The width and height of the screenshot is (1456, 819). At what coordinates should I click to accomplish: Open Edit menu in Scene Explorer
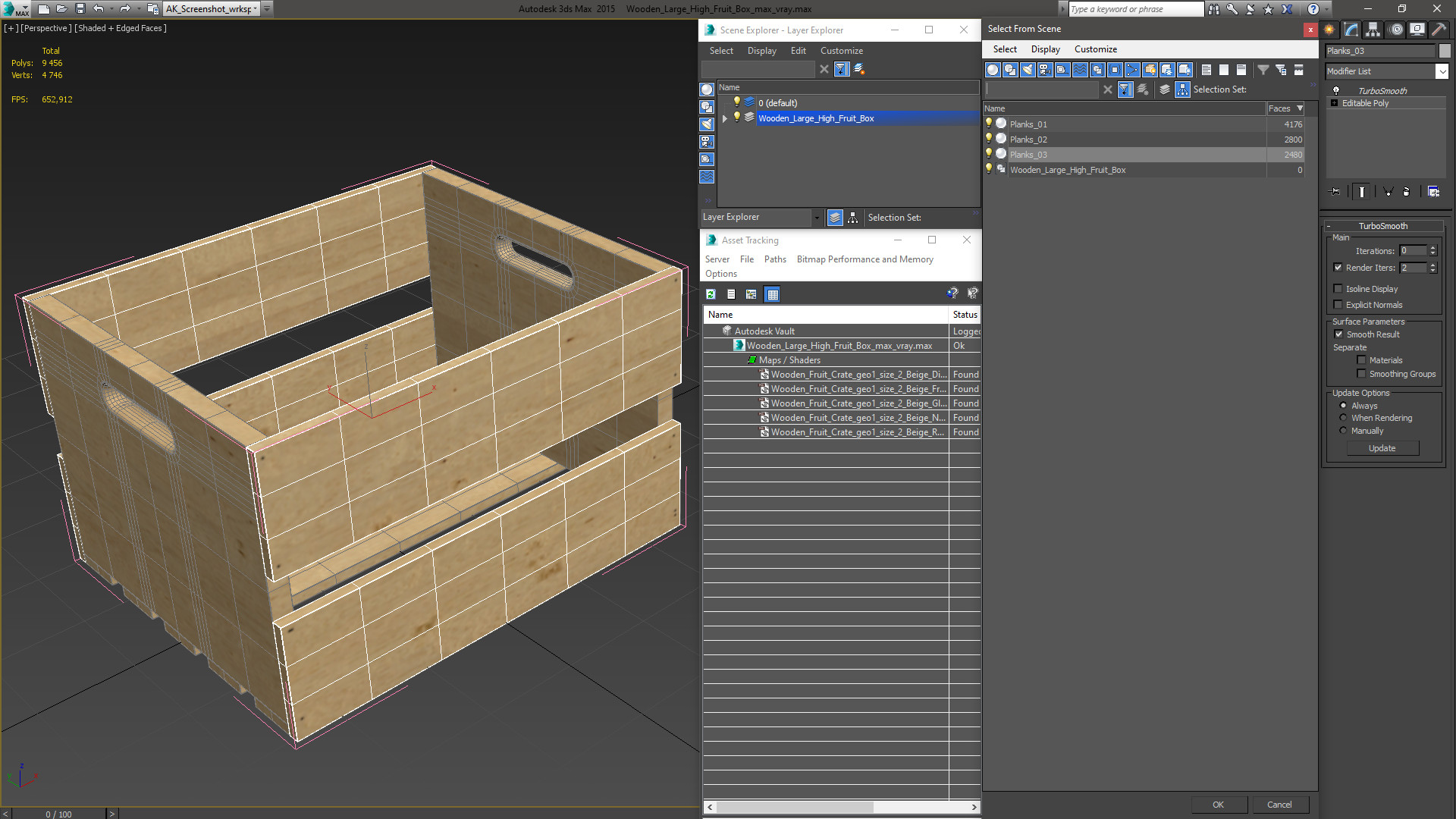[x=798, y=51]
